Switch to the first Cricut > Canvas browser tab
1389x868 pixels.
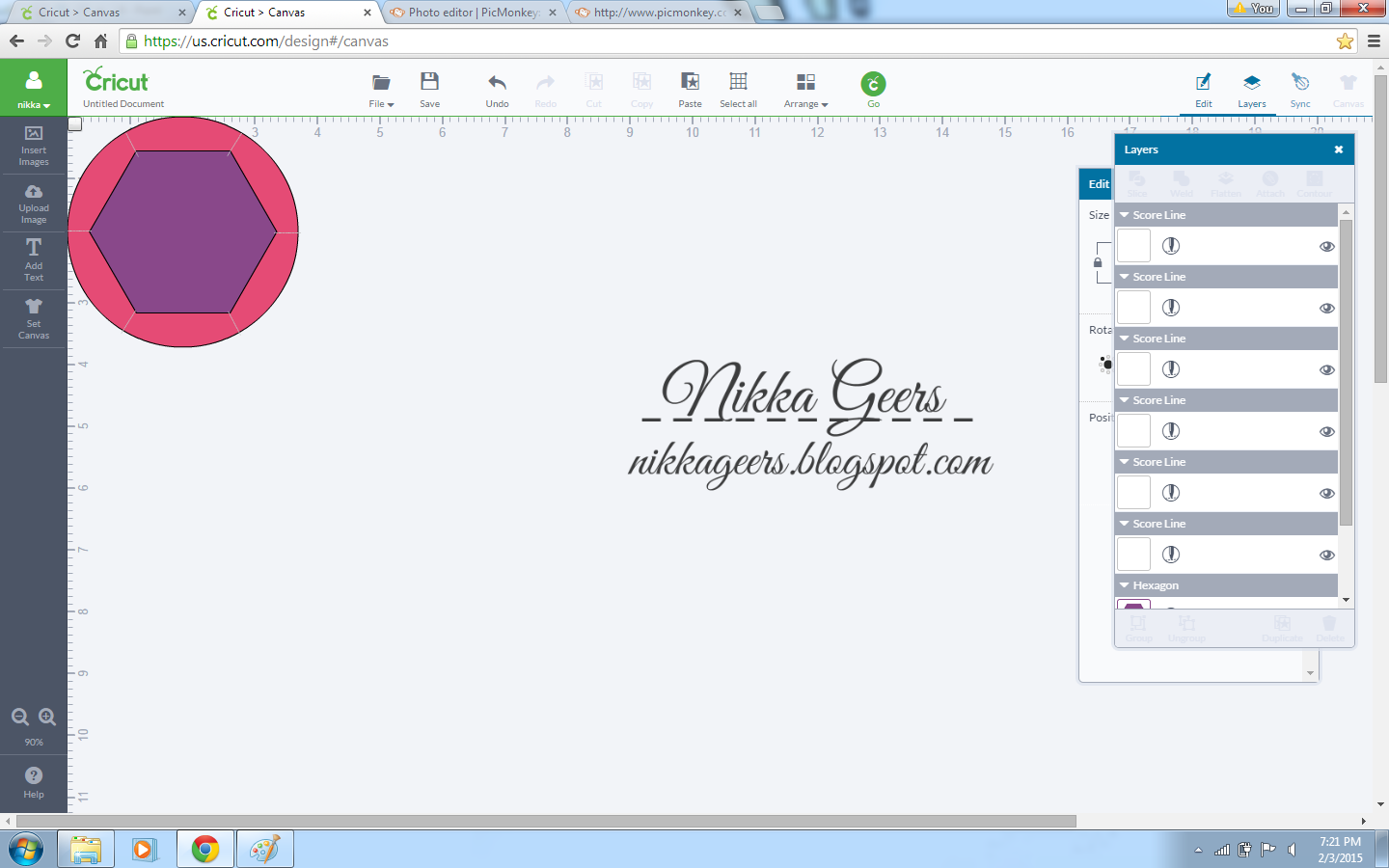pos(99,13)
